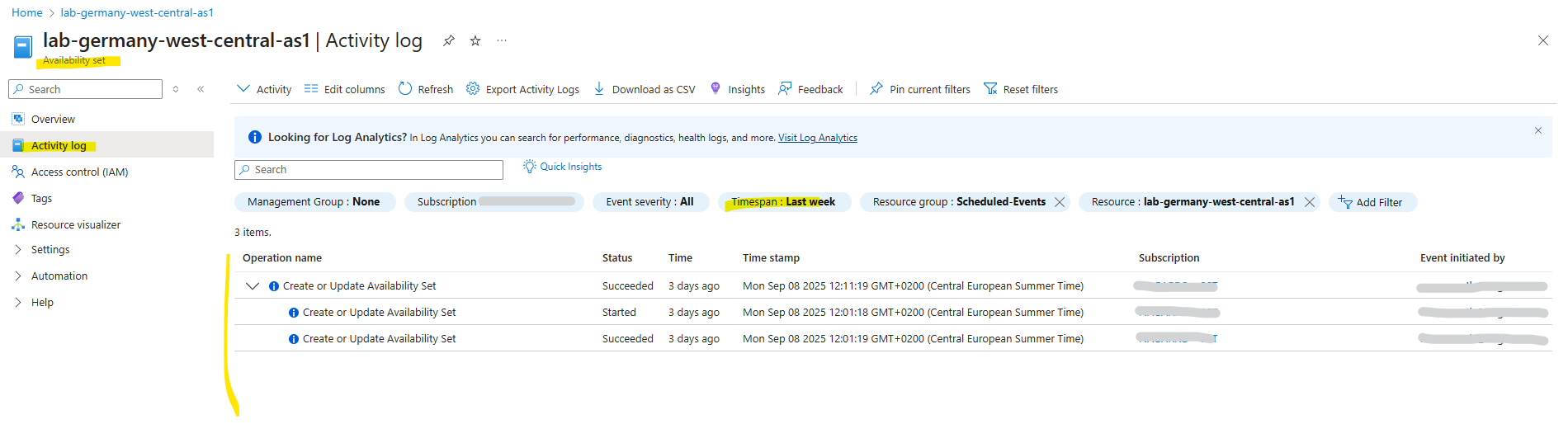Collapse the left navigation menu with chevrons

pos(201,89)
